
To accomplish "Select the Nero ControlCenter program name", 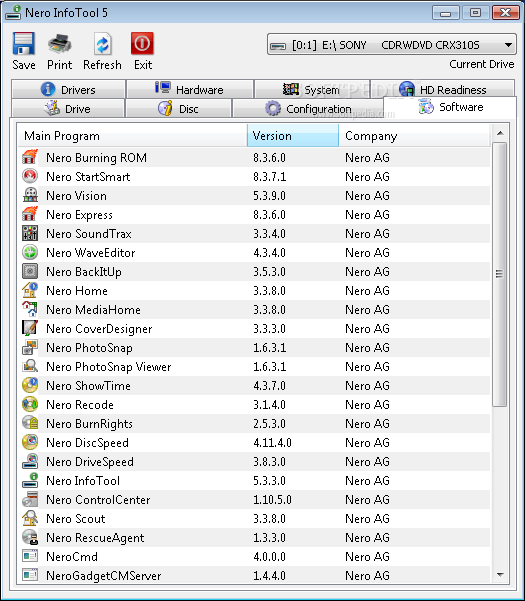I will pyautogui.click(x=98, y=500).
